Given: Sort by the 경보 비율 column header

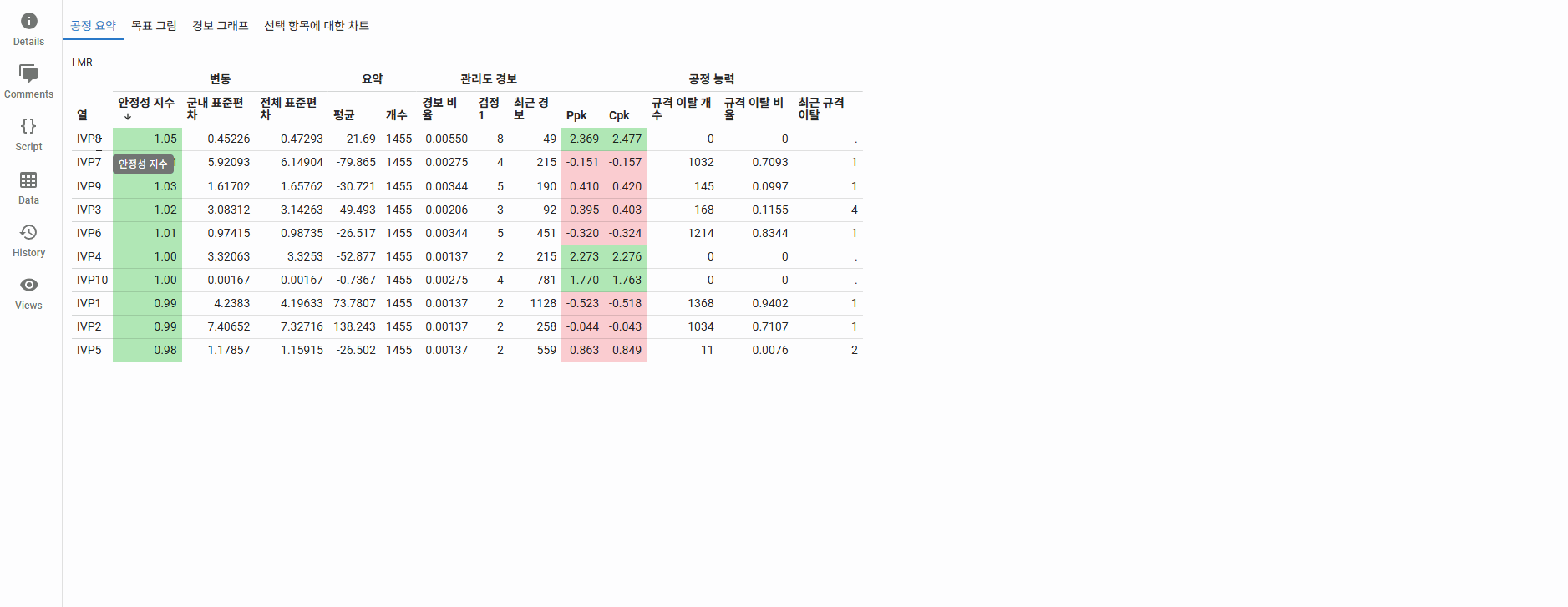Looking at the screenshot, I should [x=439, y=109].
